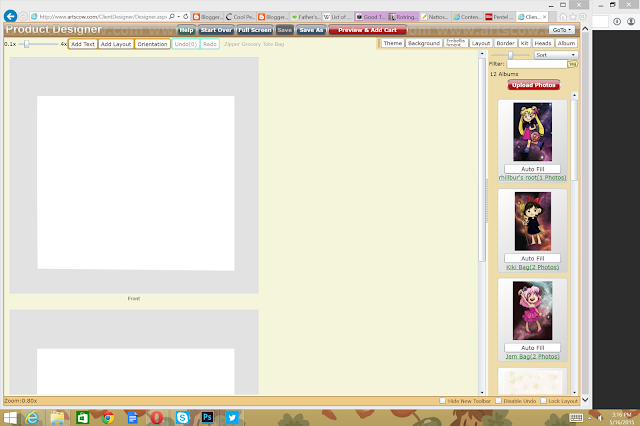Enable the Hide New Toolbar checkbox

442,401
